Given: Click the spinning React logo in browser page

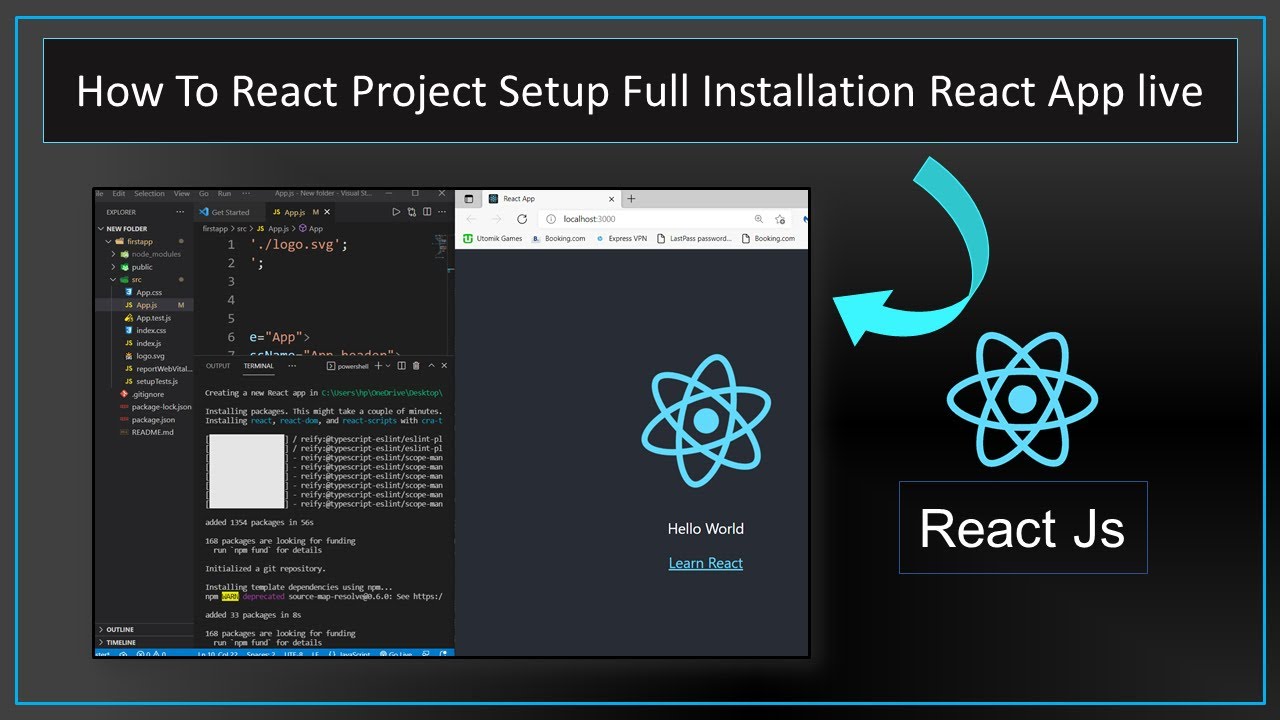Looking at the screenshot, I should tap(706, 420).
